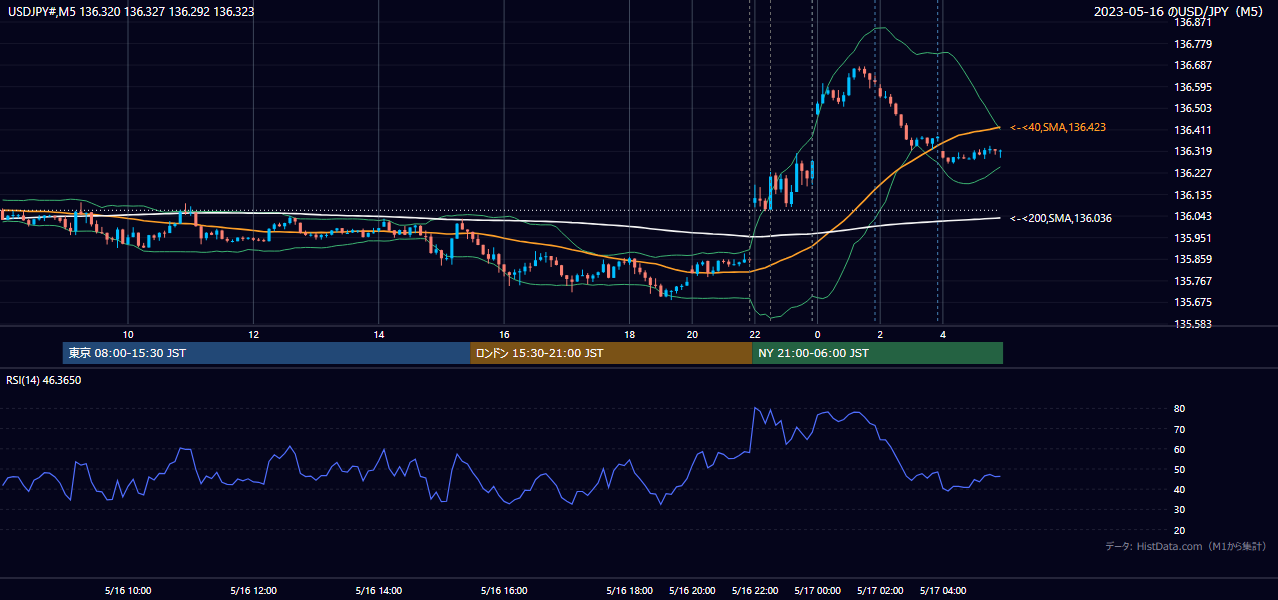Click hour label 10 on main chart time axis

128,334
